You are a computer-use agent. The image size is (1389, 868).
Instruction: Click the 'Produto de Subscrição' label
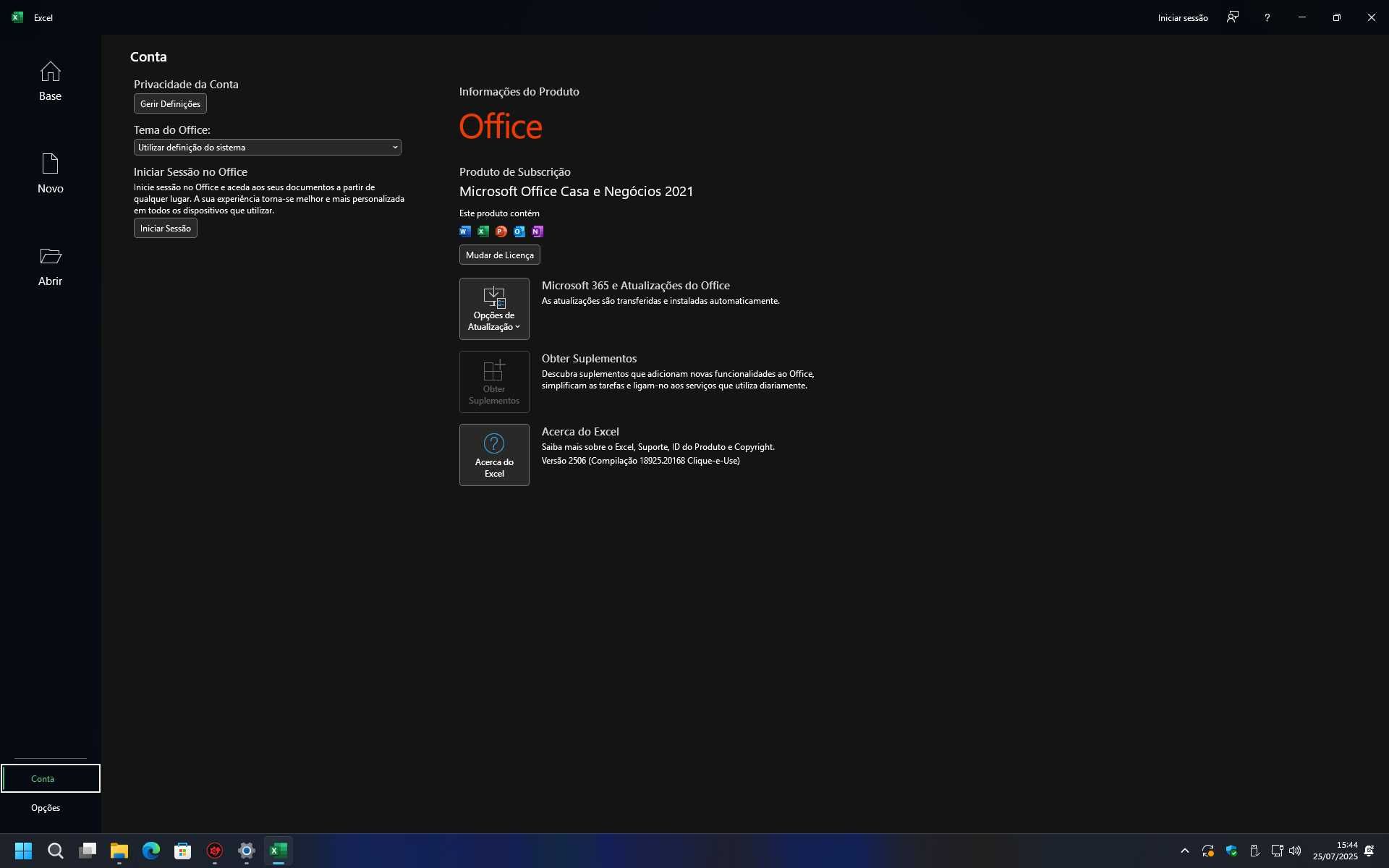[x=515, y=172]
